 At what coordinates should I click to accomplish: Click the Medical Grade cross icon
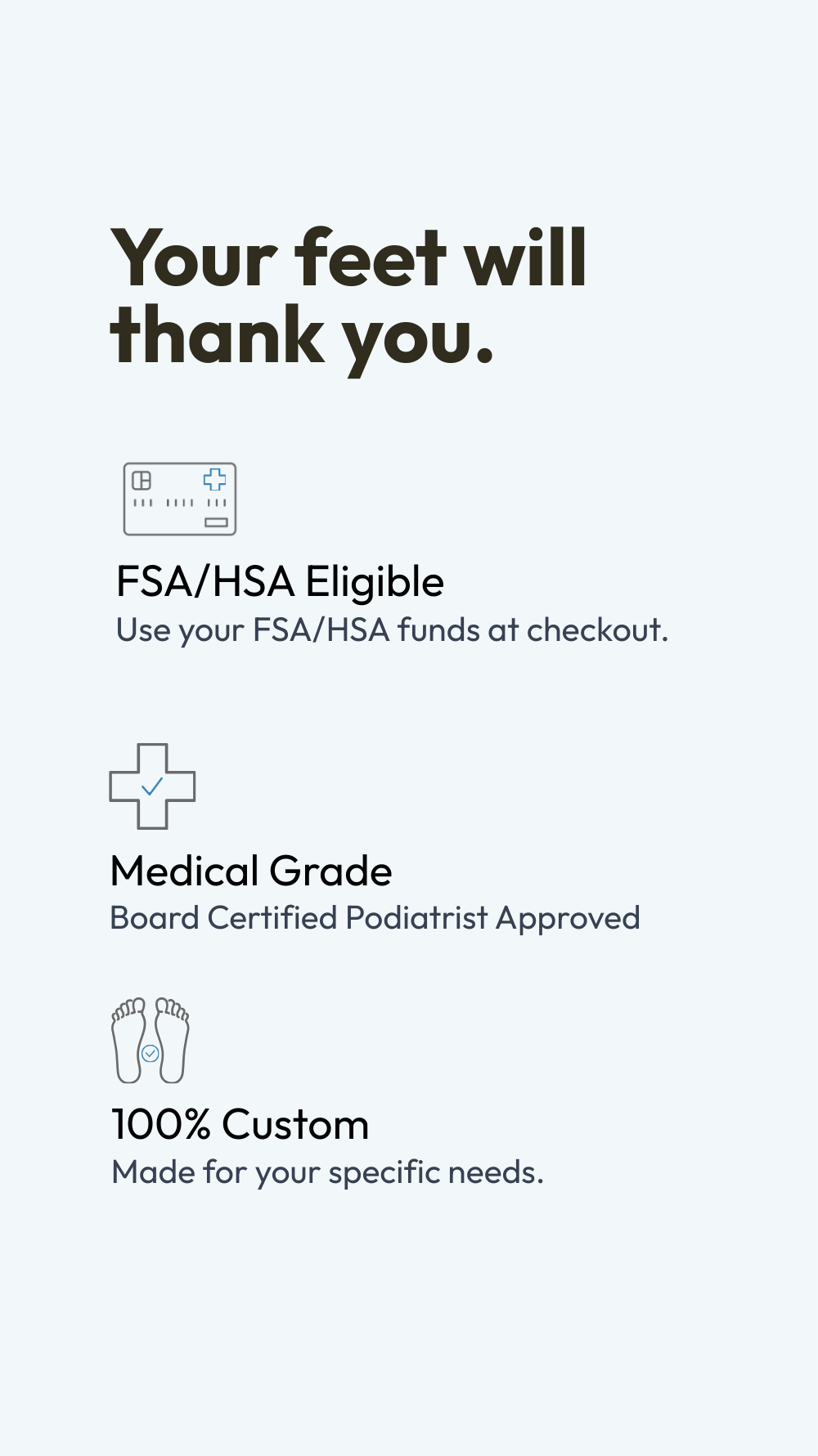pyautogui.click(x=152, y=786)
